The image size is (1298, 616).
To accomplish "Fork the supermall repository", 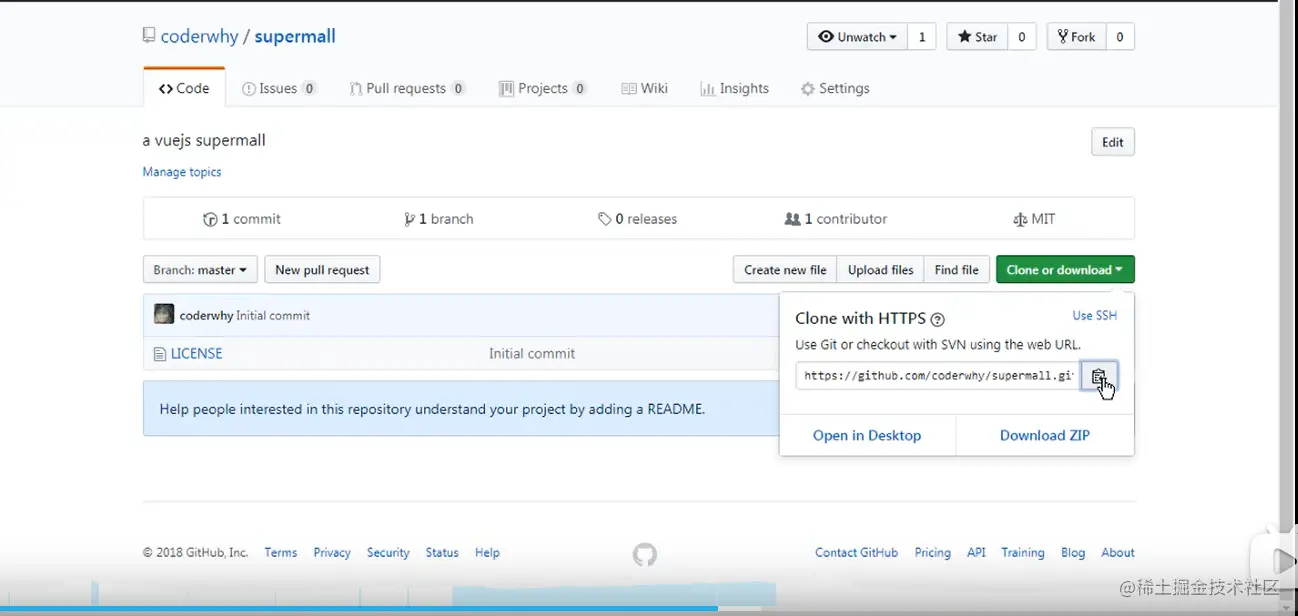I will [1076, 37].
